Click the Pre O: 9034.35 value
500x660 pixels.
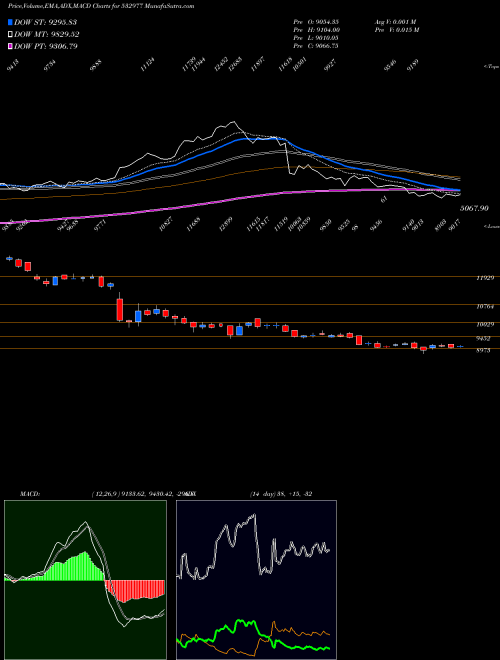(x=316, y=22)
